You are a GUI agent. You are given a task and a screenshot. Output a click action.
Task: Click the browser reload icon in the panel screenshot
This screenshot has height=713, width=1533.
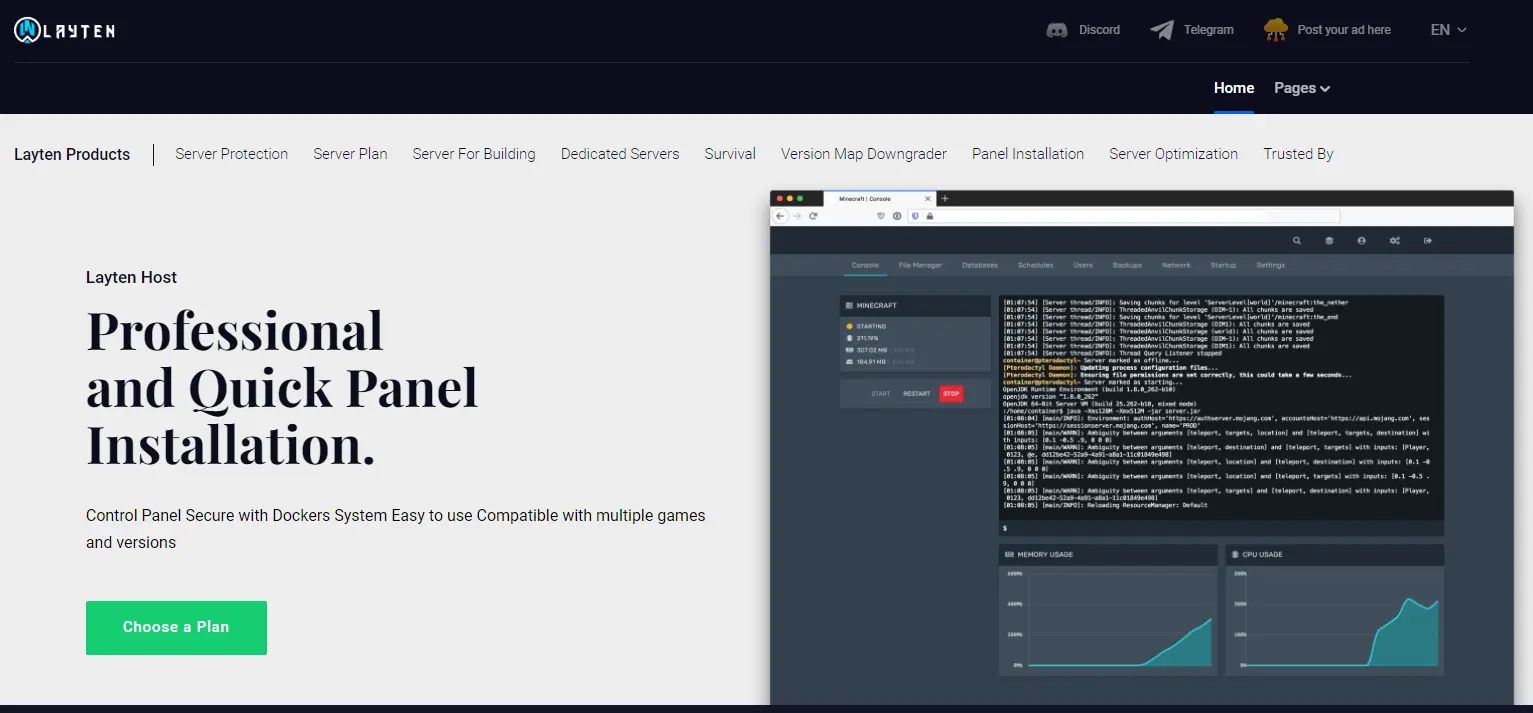tap(814, 216)
